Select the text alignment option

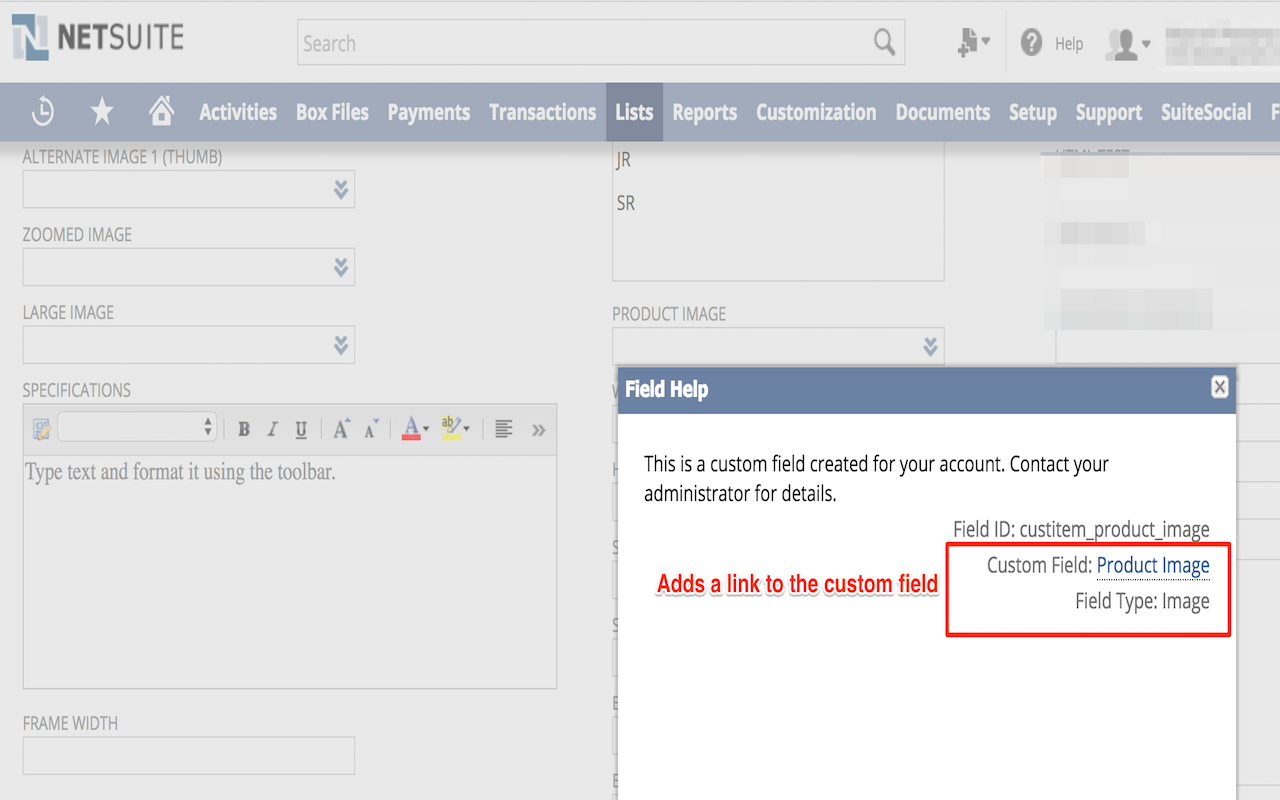click(503, 429)
